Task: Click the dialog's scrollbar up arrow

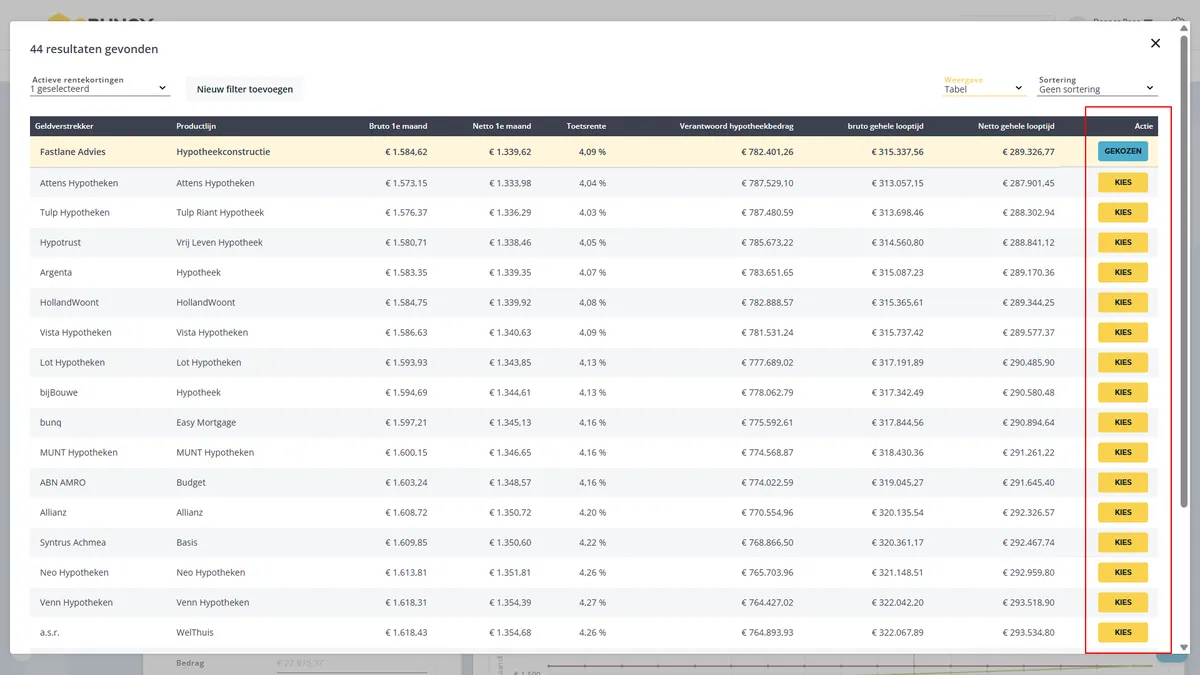Action: [x=1185, y=28]
